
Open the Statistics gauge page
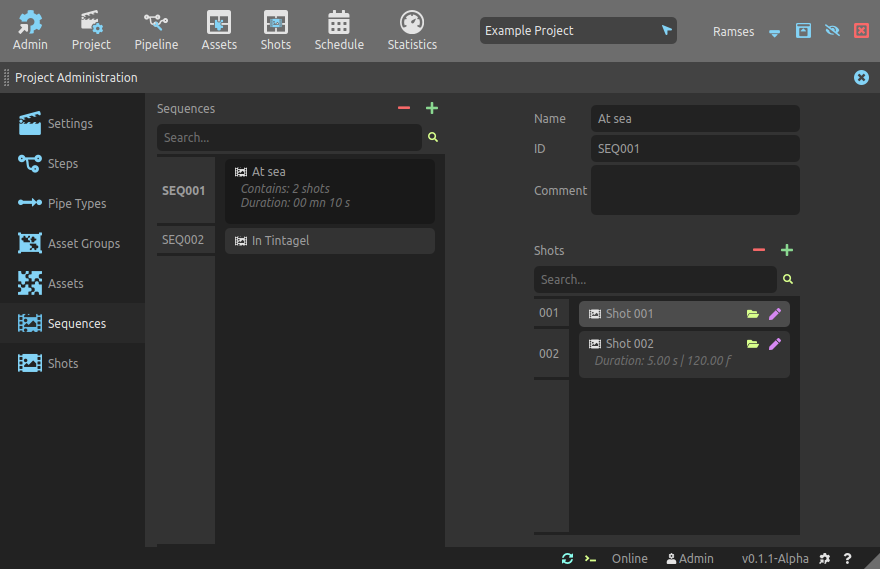(x=412, y=30)
